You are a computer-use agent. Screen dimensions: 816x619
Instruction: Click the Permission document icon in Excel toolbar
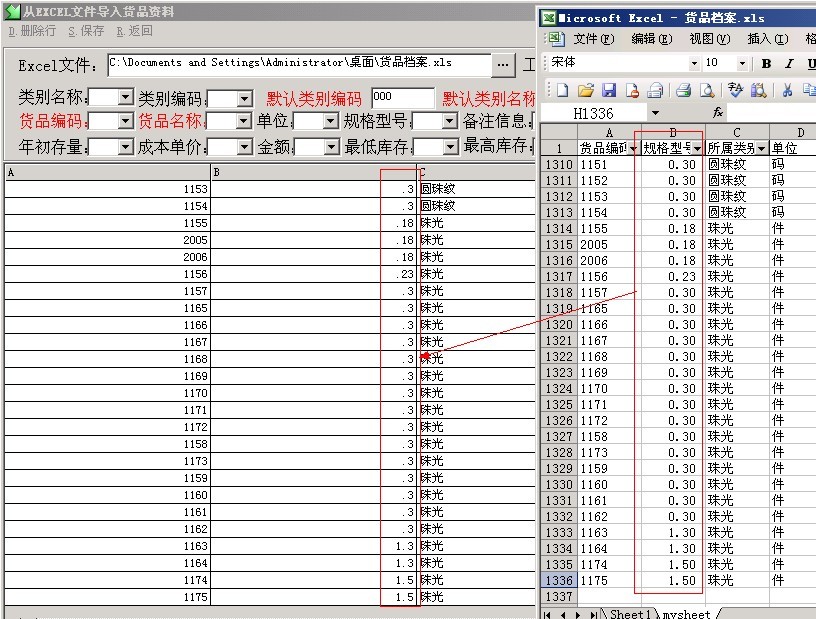[x=632, y=91]
